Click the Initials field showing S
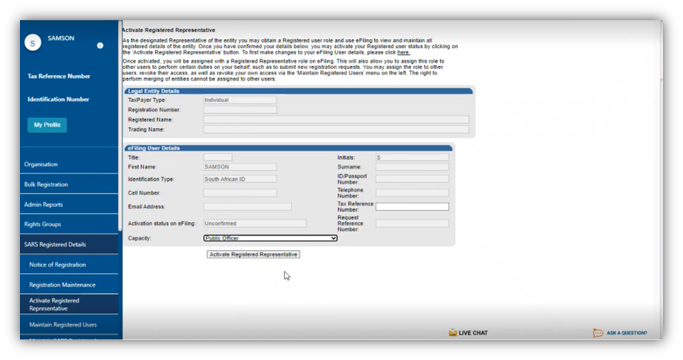 [x=412, y=157]
